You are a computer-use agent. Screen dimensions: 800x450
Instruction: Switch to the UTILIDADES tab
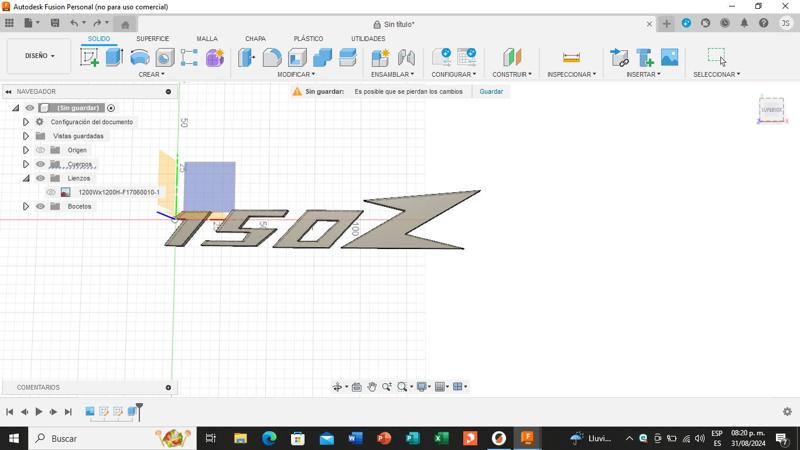pyautogui.click(x=368, y=39)
